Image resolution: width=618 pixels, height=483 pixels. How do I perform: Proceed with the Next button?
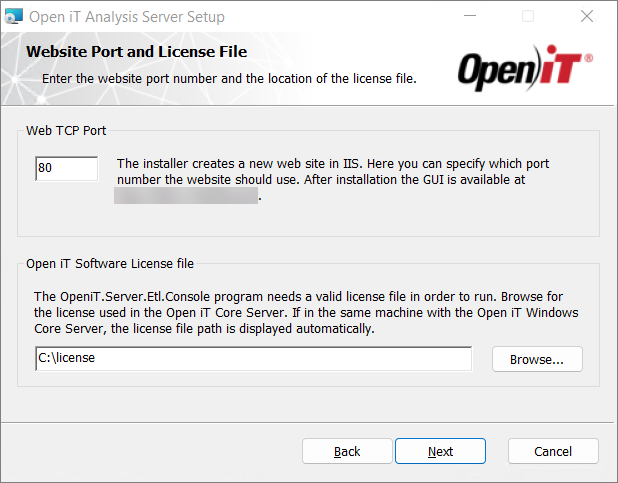click(440, 451)
